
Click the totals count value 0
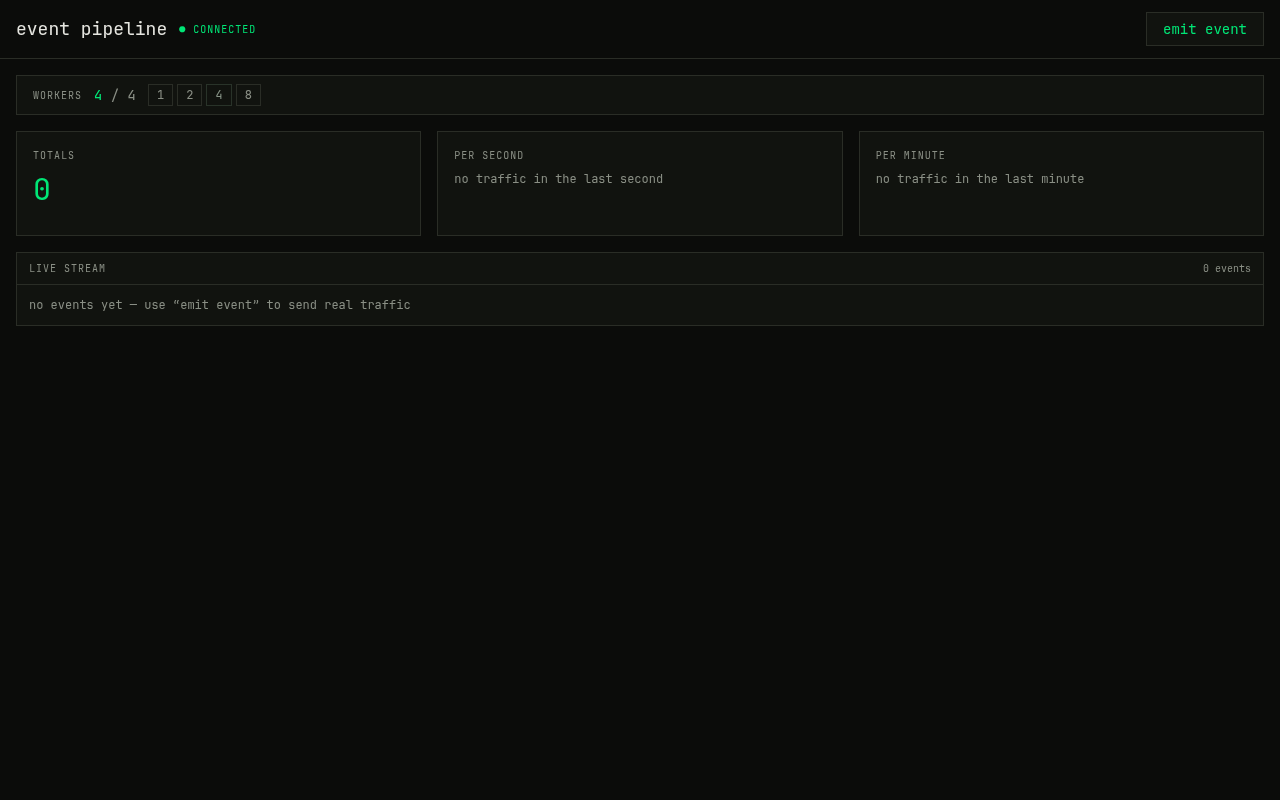point(42,188)
